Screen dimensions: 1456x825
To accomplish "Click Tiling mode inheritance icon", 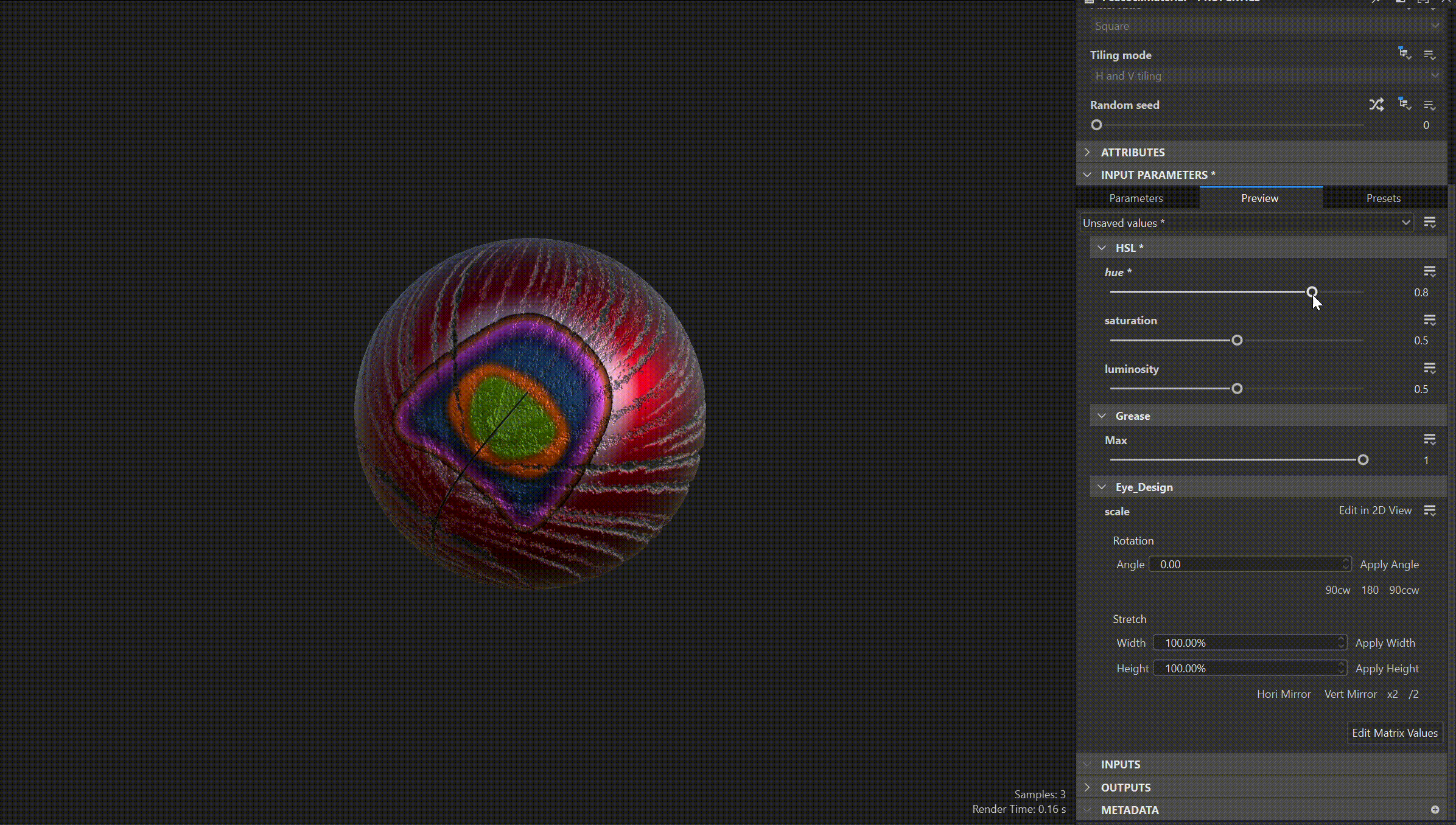I will [1404, 54].
